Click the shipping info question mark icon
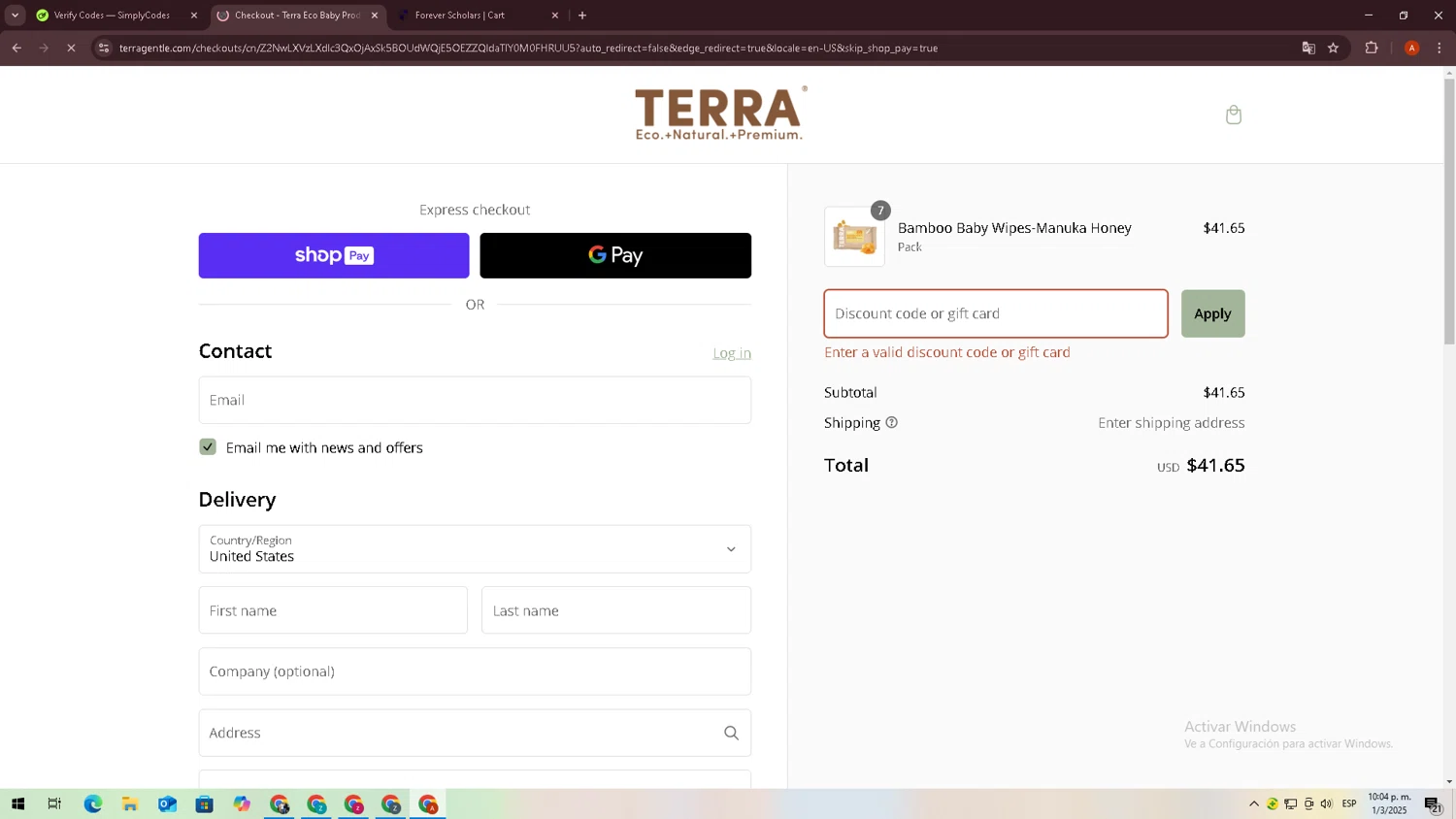 click(x=891, y=422)
